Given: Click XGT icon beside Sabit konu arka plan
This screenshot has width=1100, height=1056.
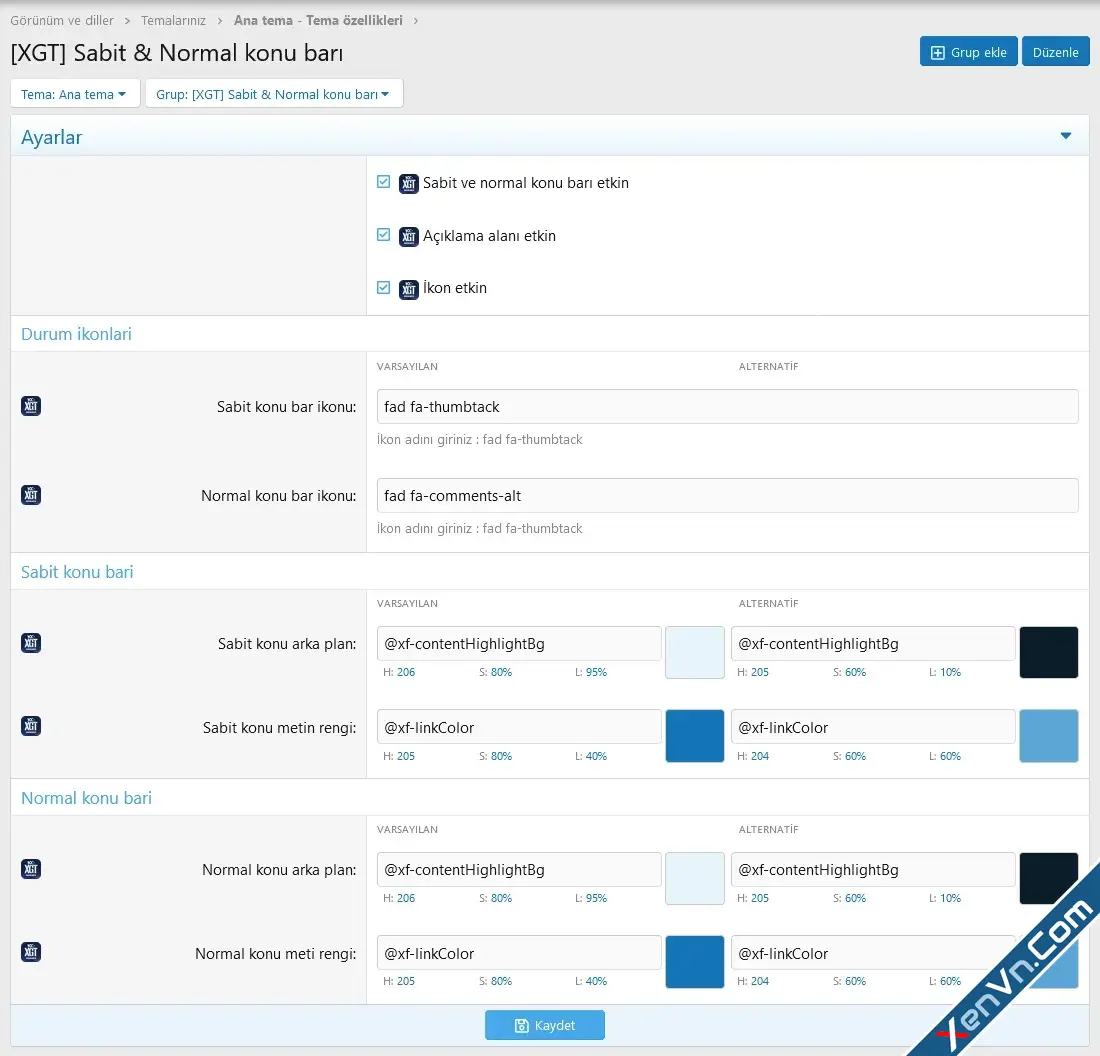Looking at the screenshot, I should 31,643.
